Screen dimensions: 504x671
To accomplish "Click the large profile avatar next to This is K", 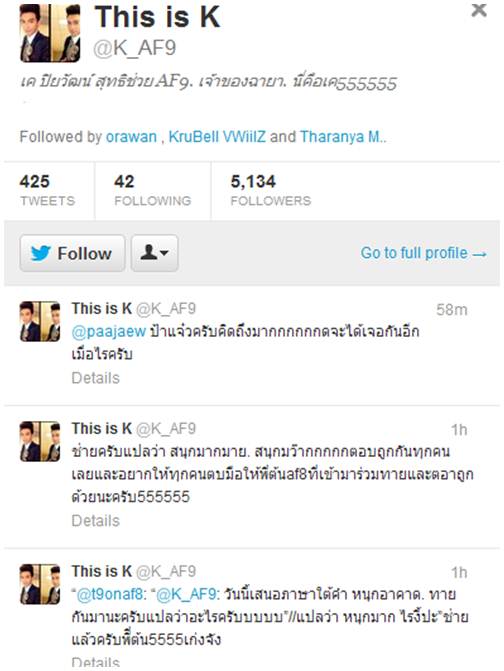I will click(50, 33).
